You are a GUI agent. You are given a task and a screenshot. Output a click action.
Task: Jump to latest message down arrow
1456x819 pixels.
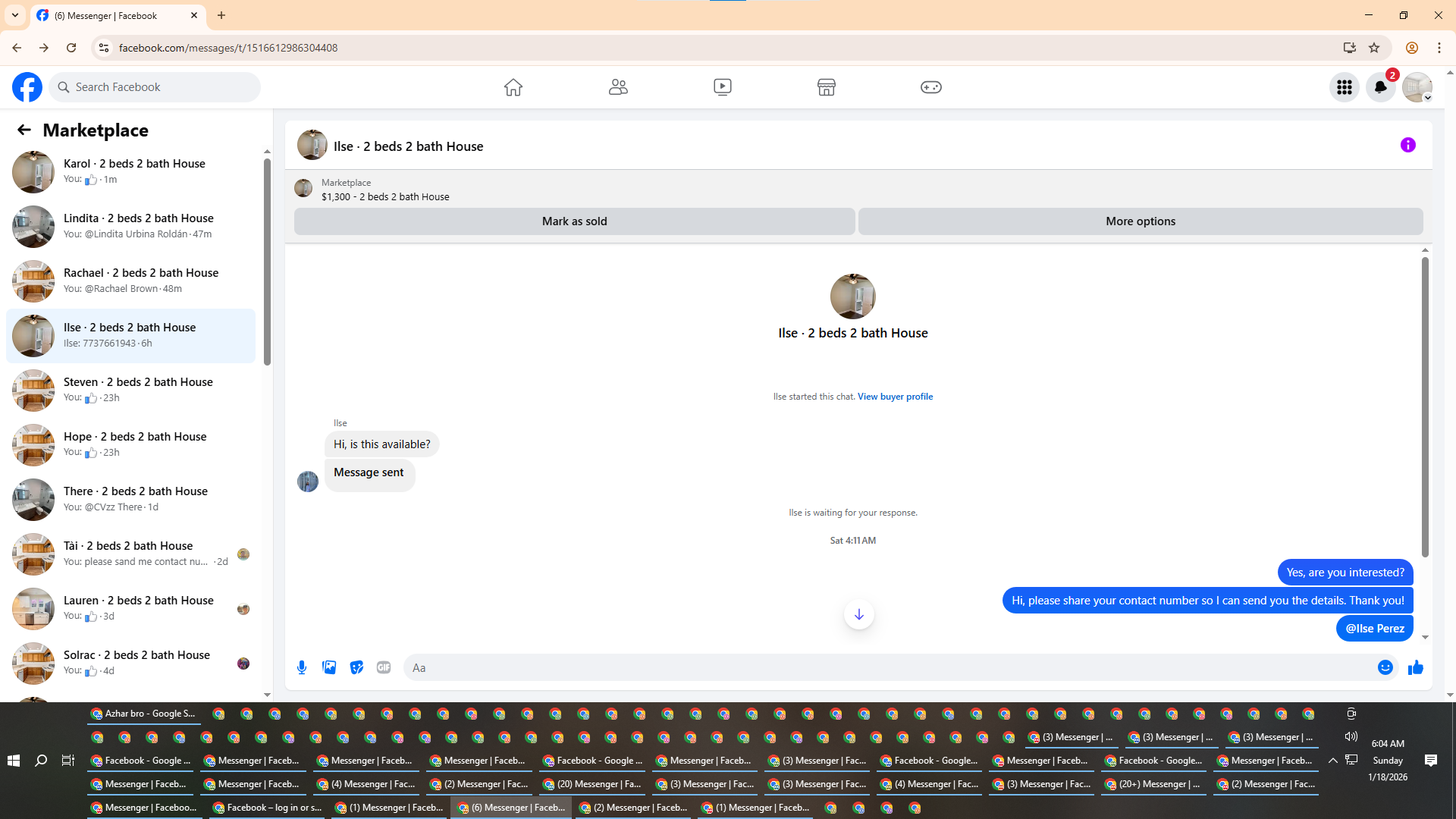[858, 614]
